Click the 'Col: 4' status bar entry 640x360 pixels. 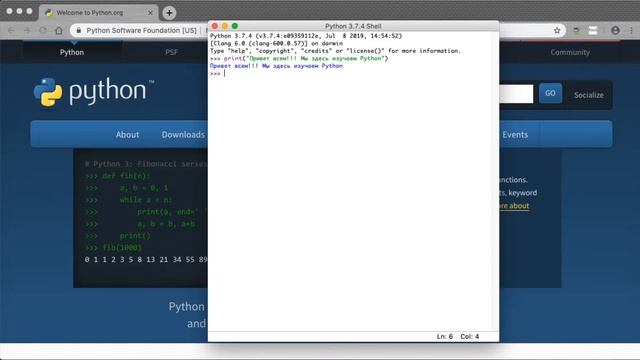[470, 336]
